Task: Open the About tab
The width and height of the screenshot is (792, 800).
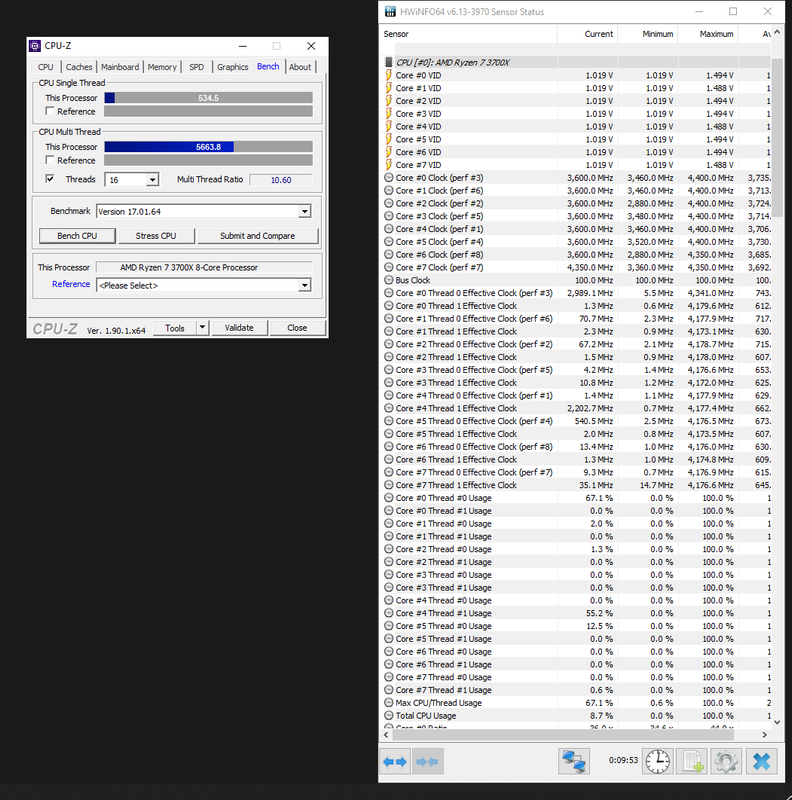Action: (300, 67)
